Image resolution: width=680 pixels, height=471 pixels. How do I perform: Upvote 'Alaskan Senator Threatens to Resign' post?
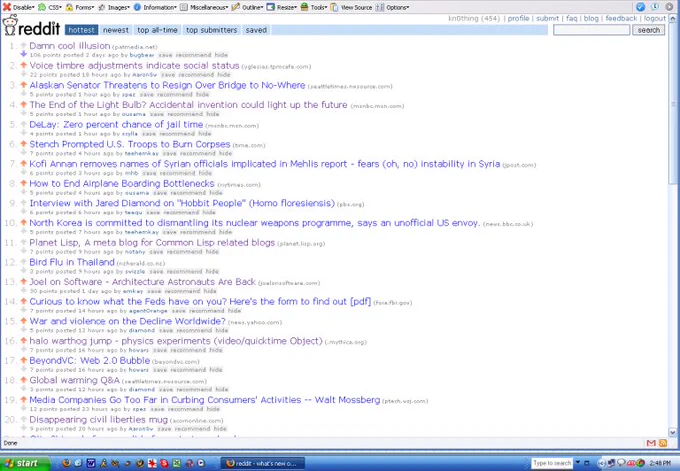23,85
